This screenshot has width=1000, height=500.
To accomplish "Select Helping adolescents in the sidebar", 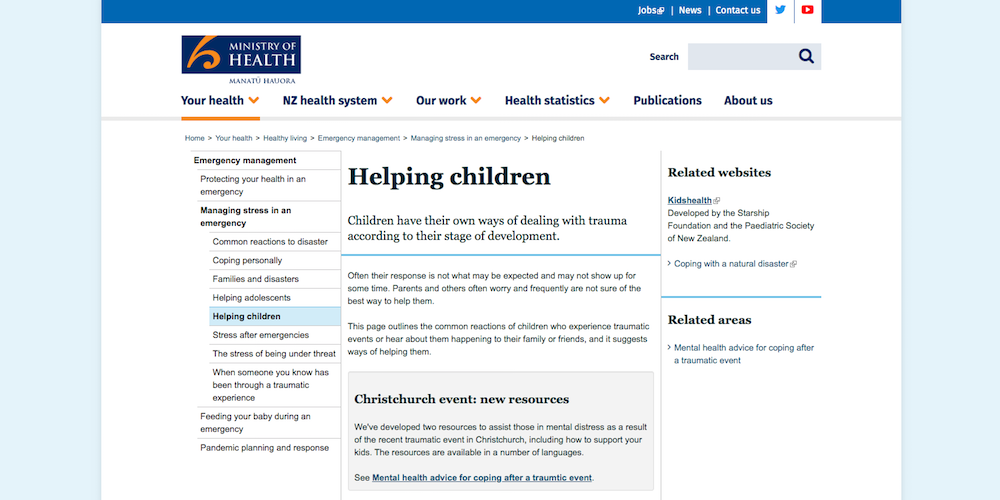I will (252, 298).
